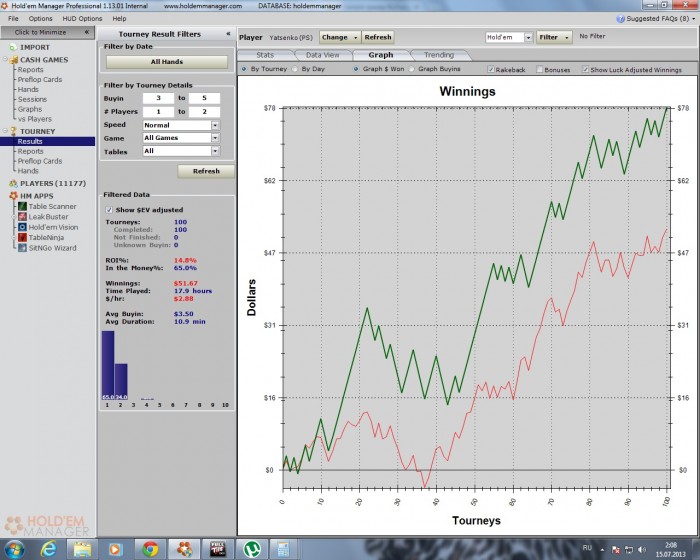700x560 pixels.
Task: Open the File menu
Action: (x=13, y=19)
